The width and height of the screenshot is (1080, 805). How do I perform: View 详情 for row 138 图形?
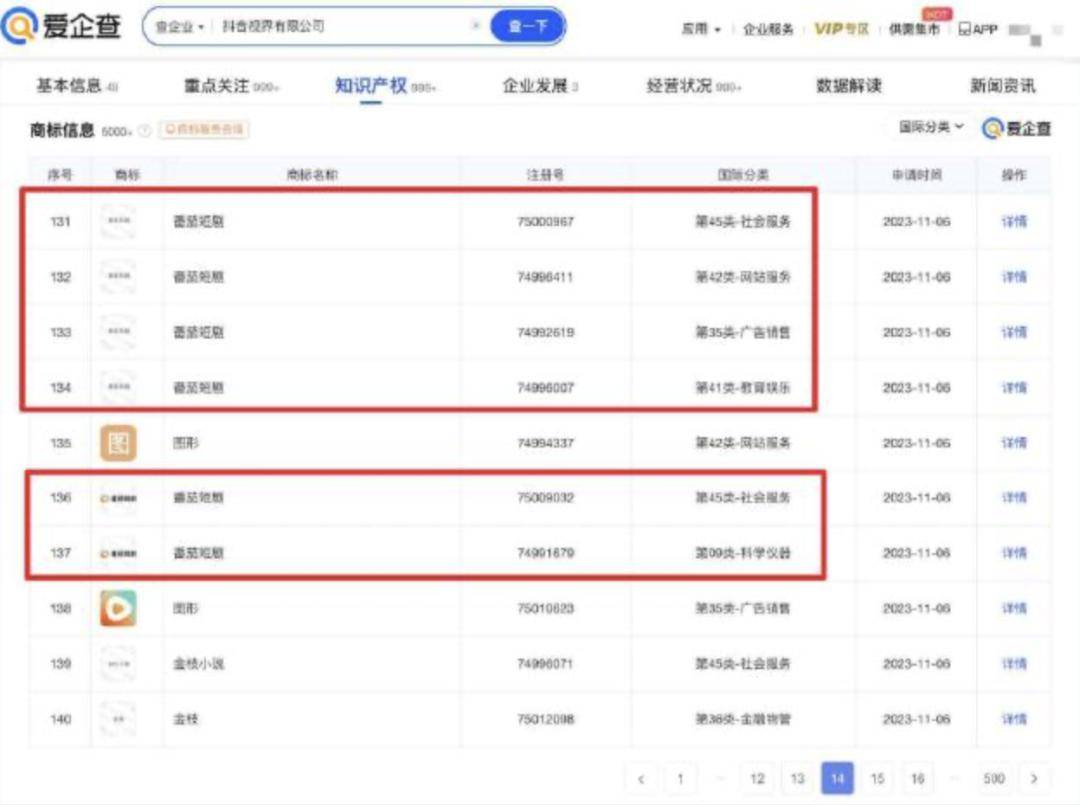coord(1014,608)
